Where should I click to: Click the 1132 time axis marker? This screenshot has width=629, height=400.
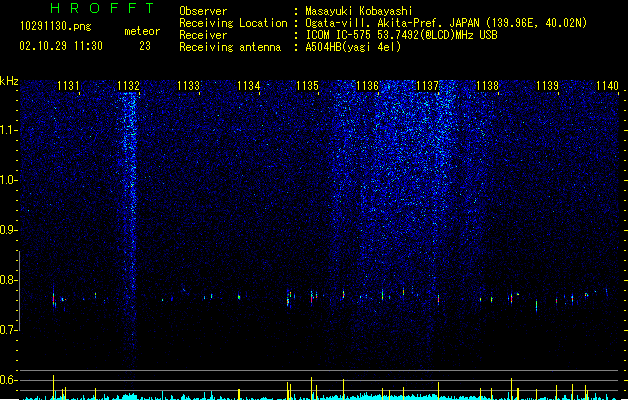[x=128, y=86]
